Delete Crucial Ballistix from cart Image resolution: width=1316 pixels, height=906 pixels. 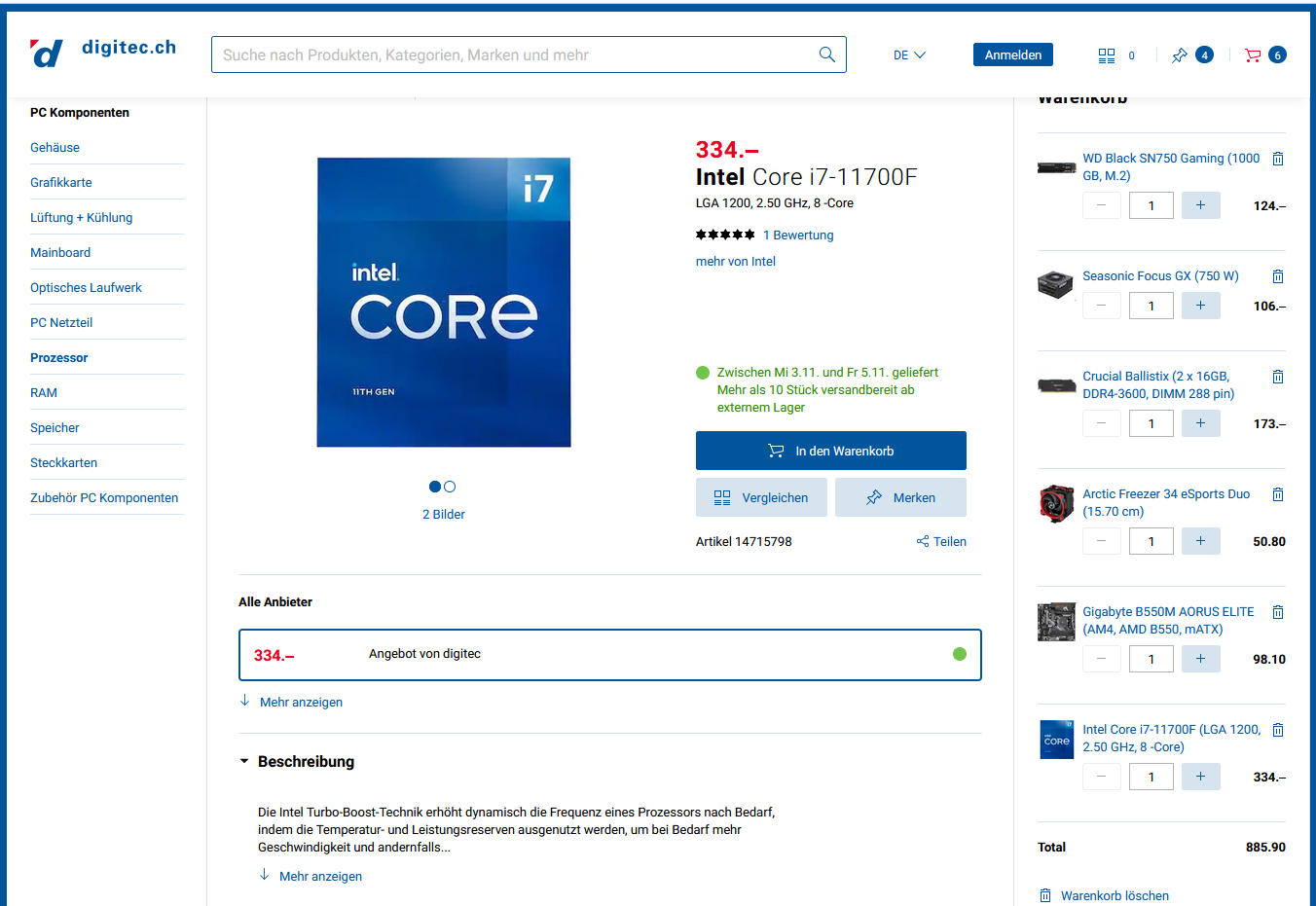(1278, 377)
